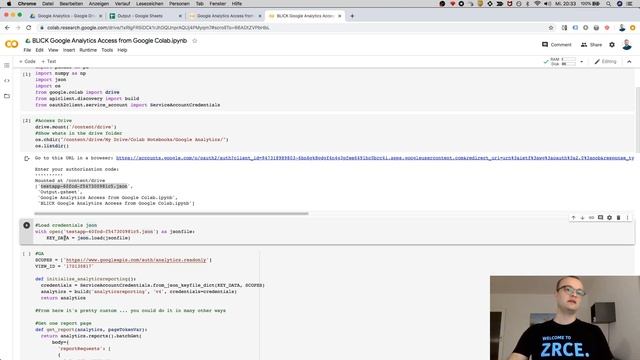This screenshot has height=360, width=640.
Task: Collapse the Colab header with chevron
Action: tap(629, 62)
